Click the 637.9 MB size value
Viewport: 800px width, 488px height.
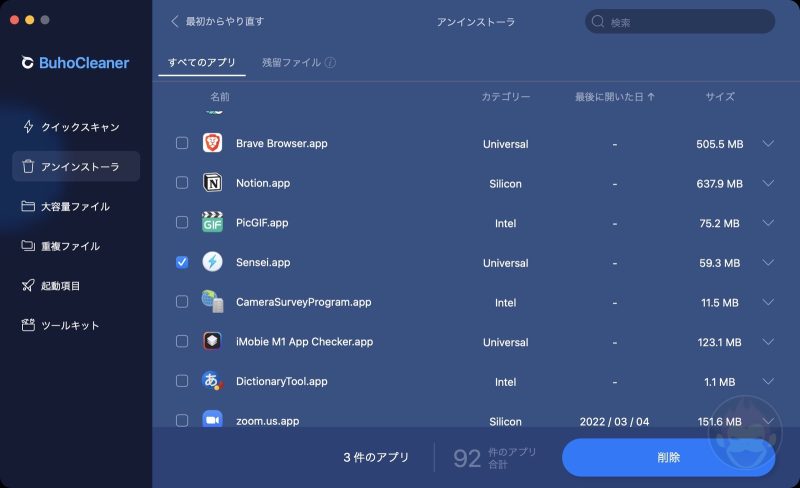point(720,184)
